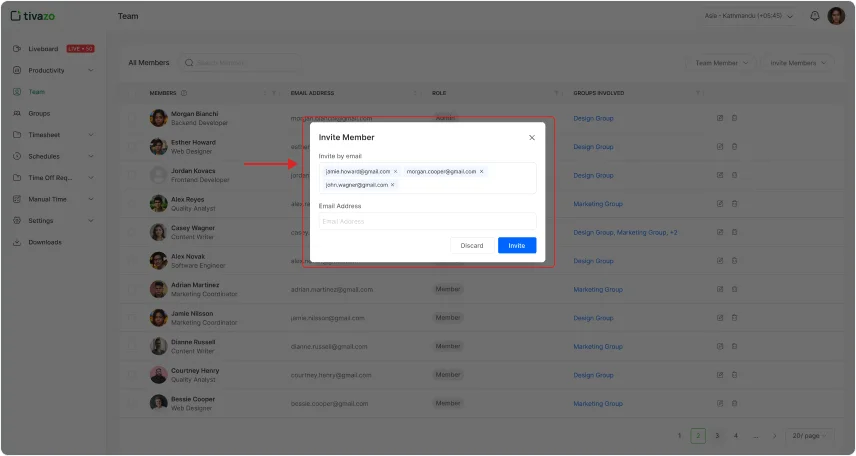This screenshot has height=456, width=856.
Task: Click the Downloads sidebar icon
Action: pyautogui.click(x=17, y=242)
